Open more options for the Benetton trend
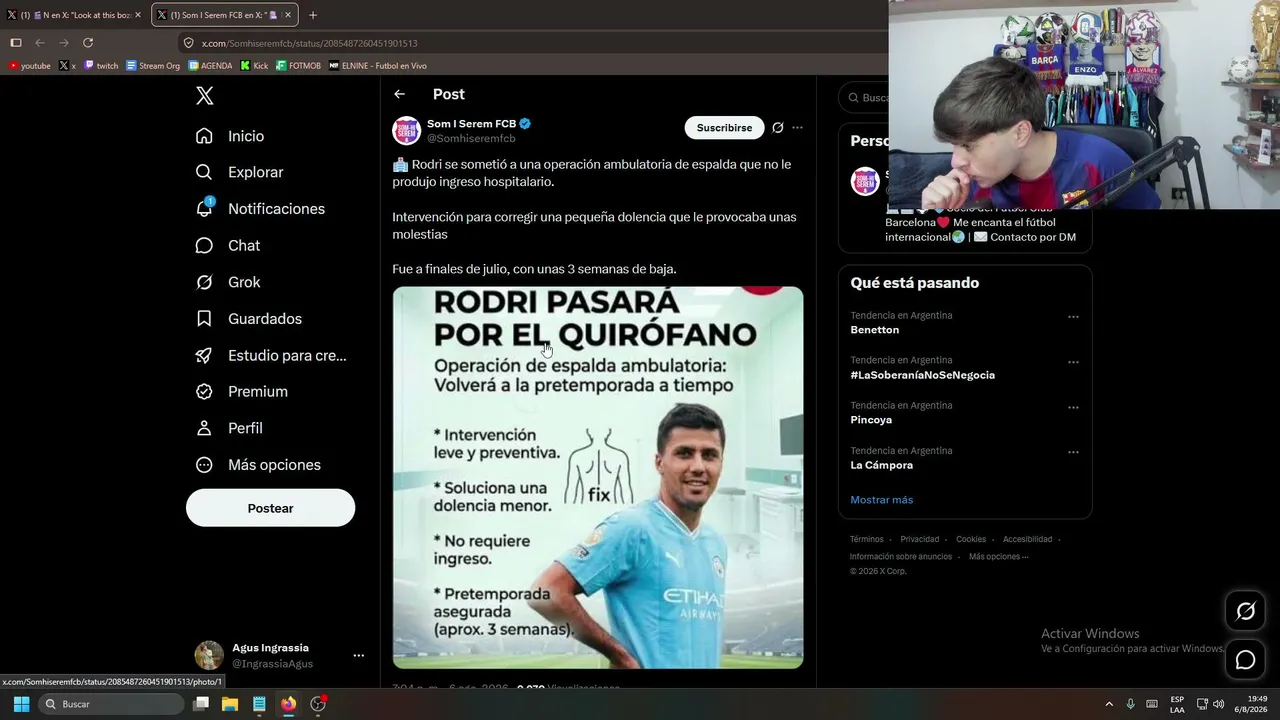 click(x=1073, y=317)
